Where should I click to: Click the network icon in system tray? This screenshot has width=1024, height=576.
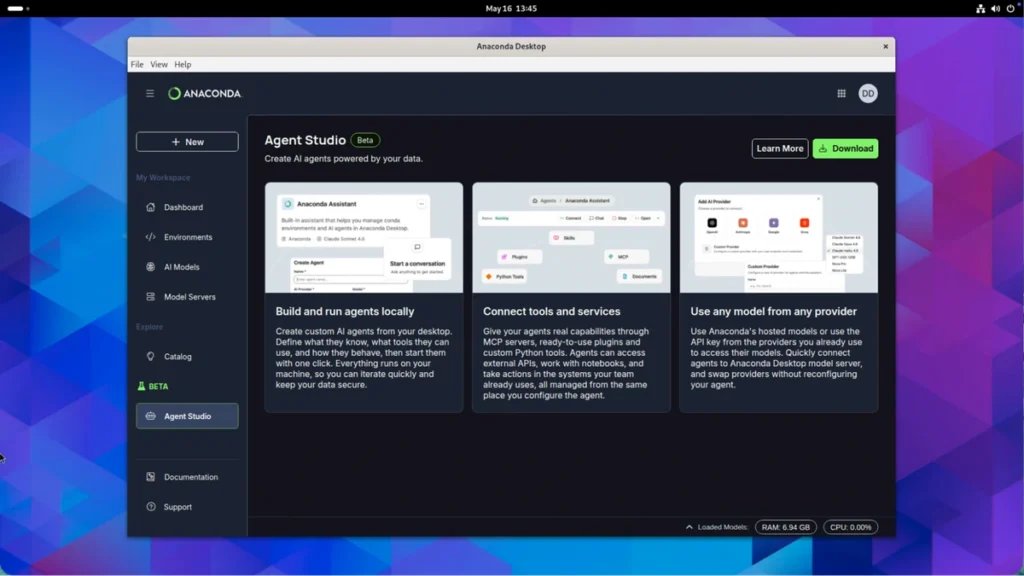pyautogui.click(x=980, y=8)
